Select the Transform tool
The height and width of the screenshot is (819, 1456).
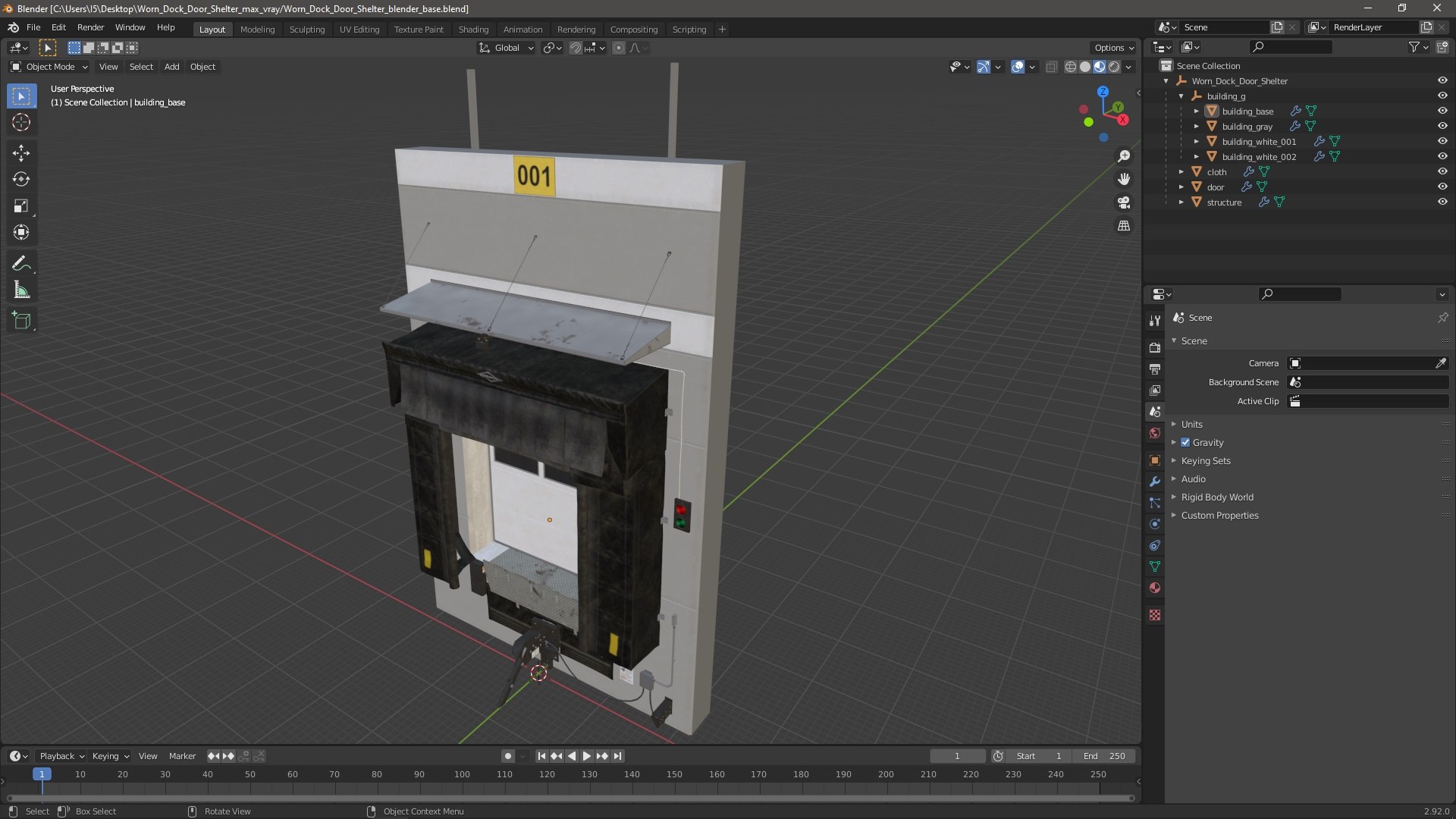(21, 233)
